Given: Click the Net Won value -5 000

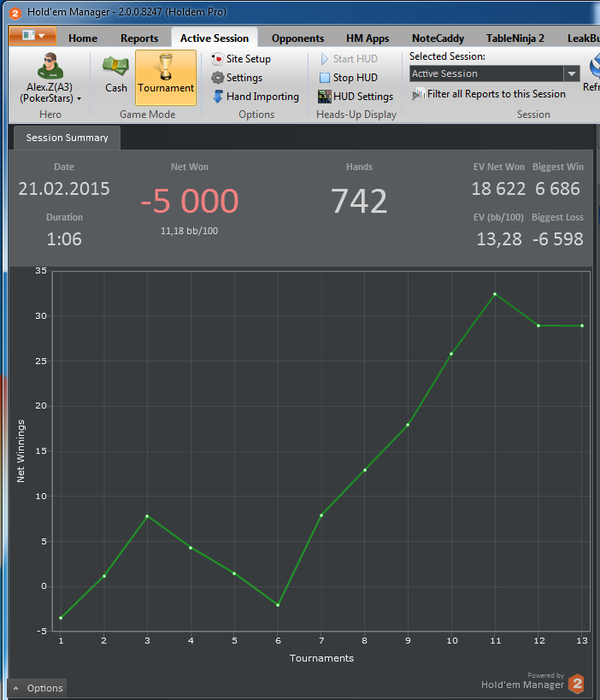Looking at the screenshot, I should click(190, 200).
